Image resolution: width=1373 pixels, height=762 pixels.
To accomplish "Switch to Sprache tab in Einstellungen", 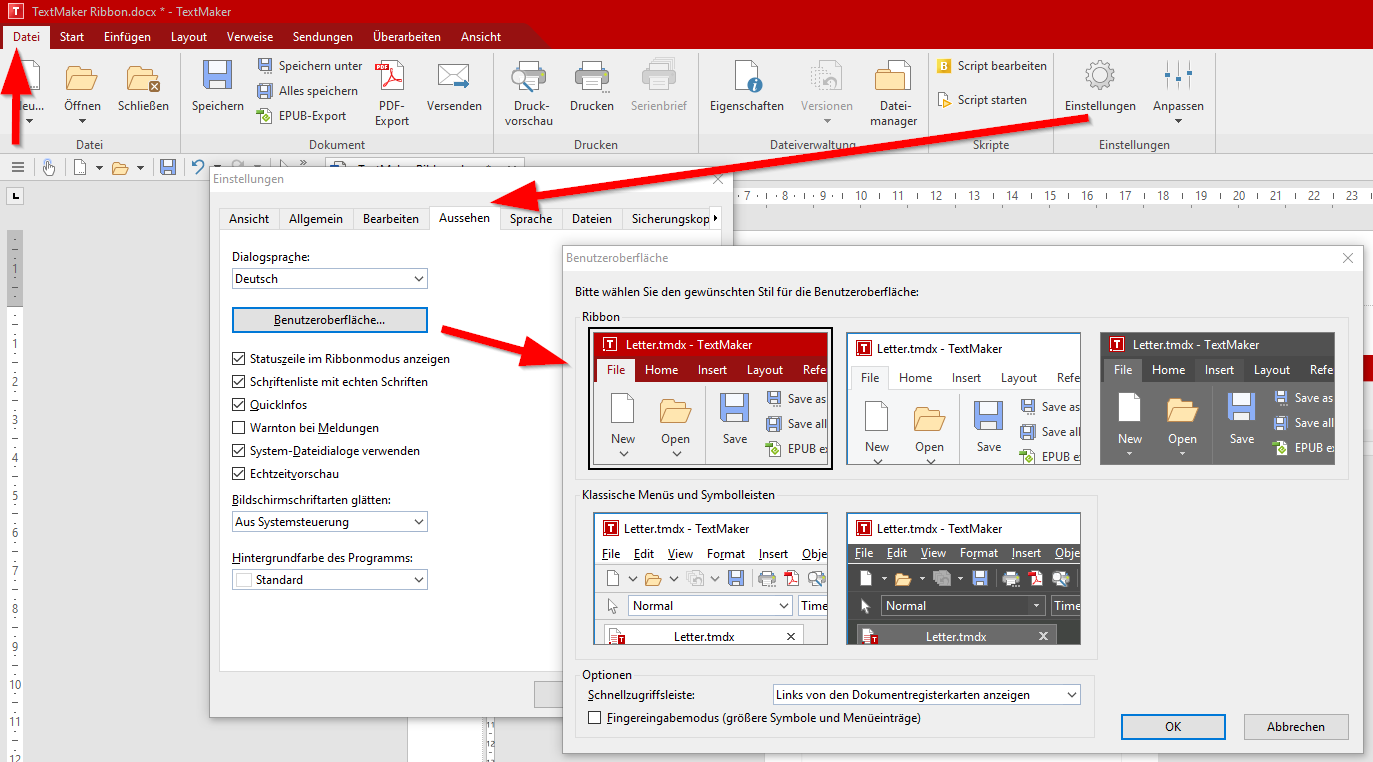I will (x=531, y=218).
